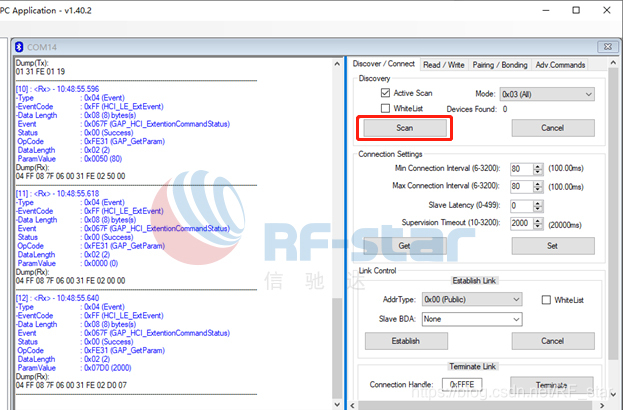Increase Max Connection Interval with up arrow
This screenshot has height=410, width=623.
(538, 184)
